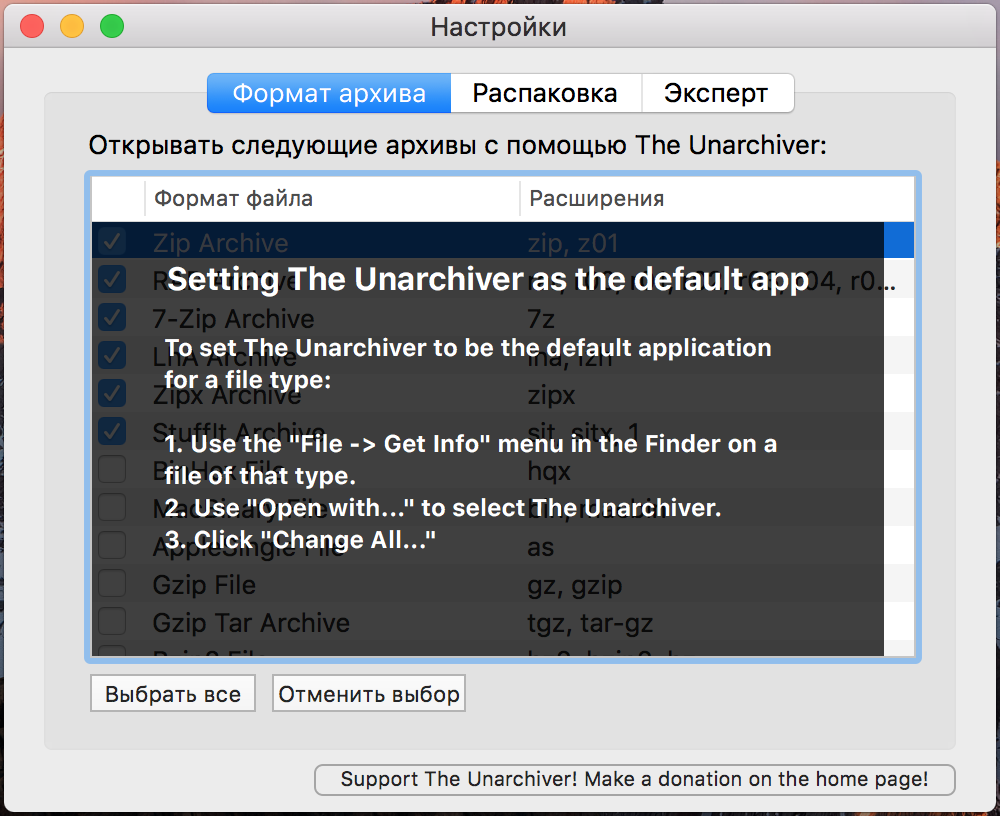The image size is (1000, 816).
Task: Enable the Gzip File checkbox
Action: 112,583
